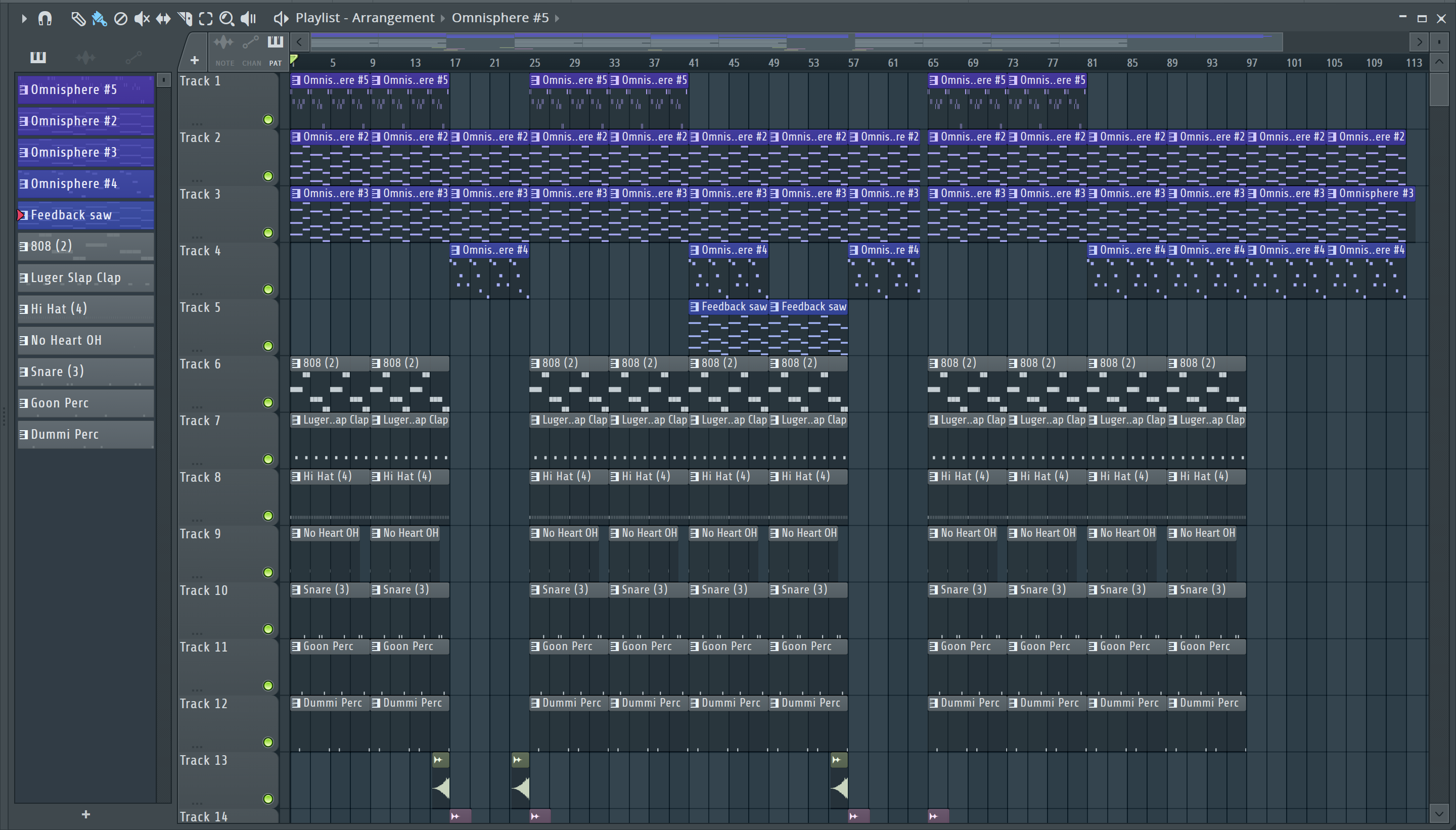This screenshot has width=1456, height=830.
Task: Open the Playlist - Arrangement dropdown
Action: click(x=365, y=18)
